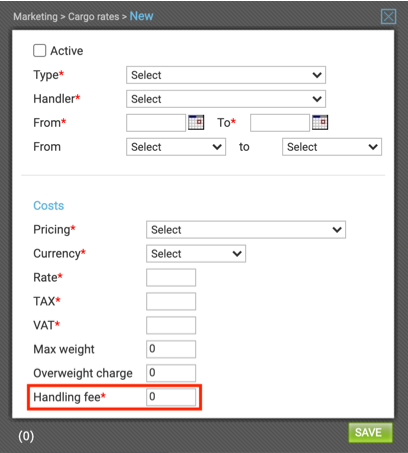The width and height of the screenshot is (408, 453).
Task: Open the To date calendar picker
Action: (x=320, y=122)
